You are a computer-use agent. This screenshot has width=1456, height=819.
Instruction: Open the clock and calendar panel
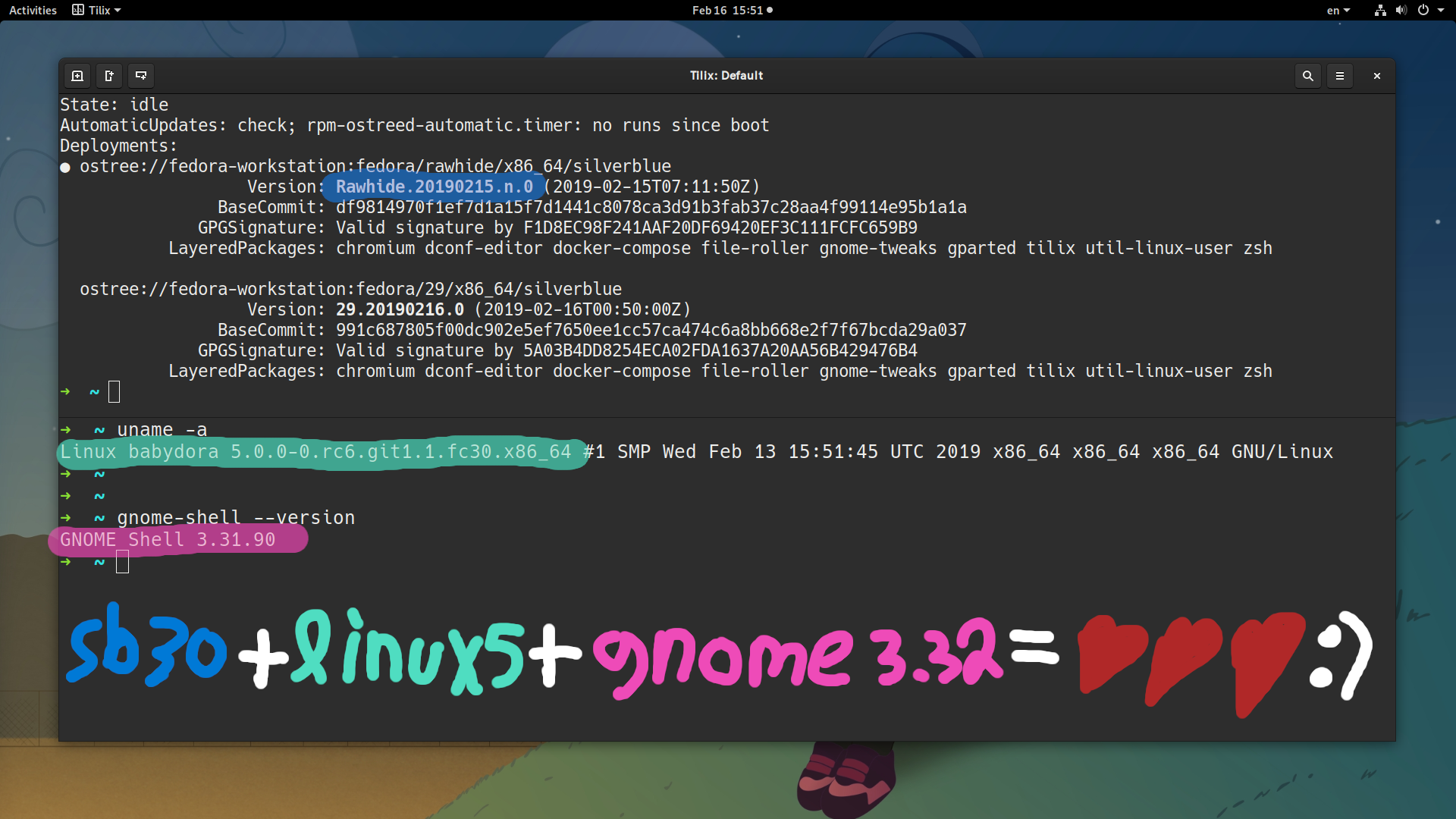tap(732, 10)
